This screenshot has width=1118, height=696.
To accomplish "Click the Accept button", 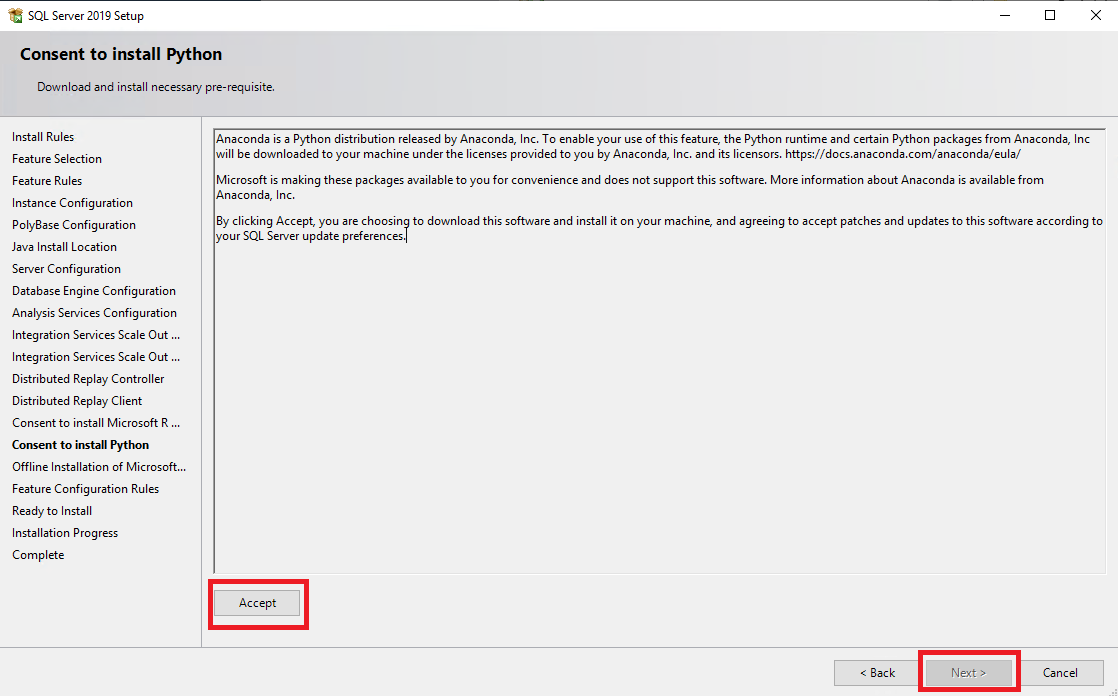I will pyautogui.click(x=257, y=603).
